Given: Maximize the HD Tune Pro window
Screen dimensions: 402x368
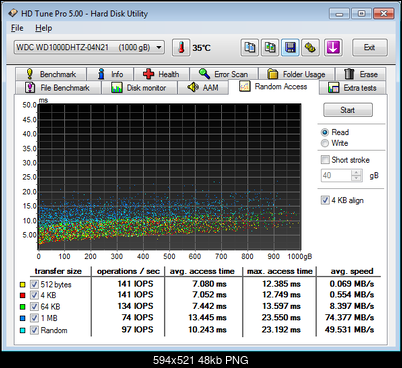Looking at the screenshot, I should click(361, 14).
